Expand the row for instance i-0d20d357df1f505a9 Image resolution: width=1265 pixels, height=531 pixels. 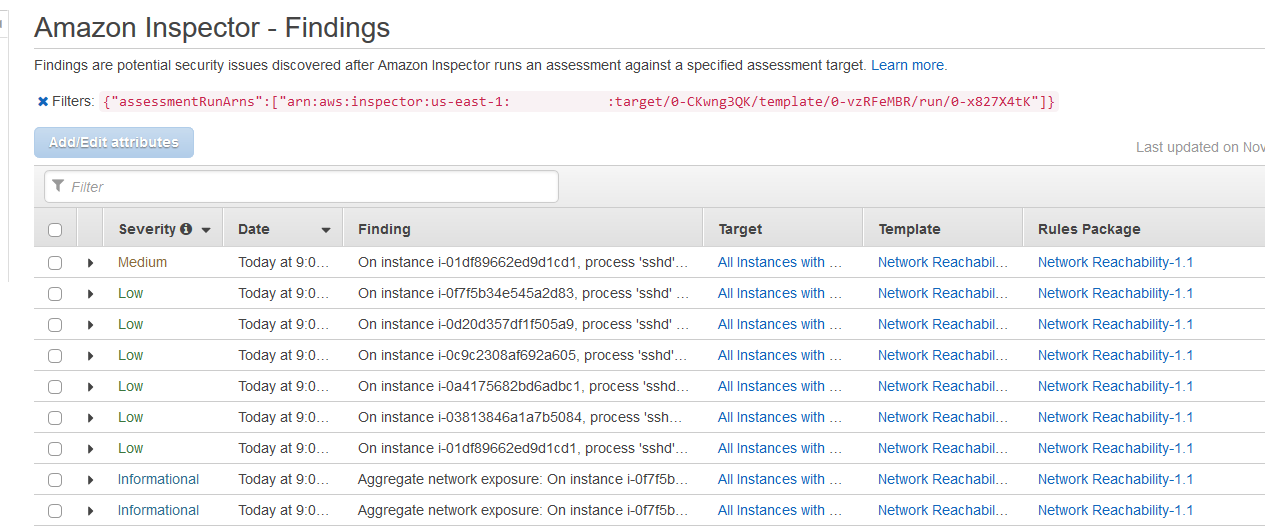[90, 325]
